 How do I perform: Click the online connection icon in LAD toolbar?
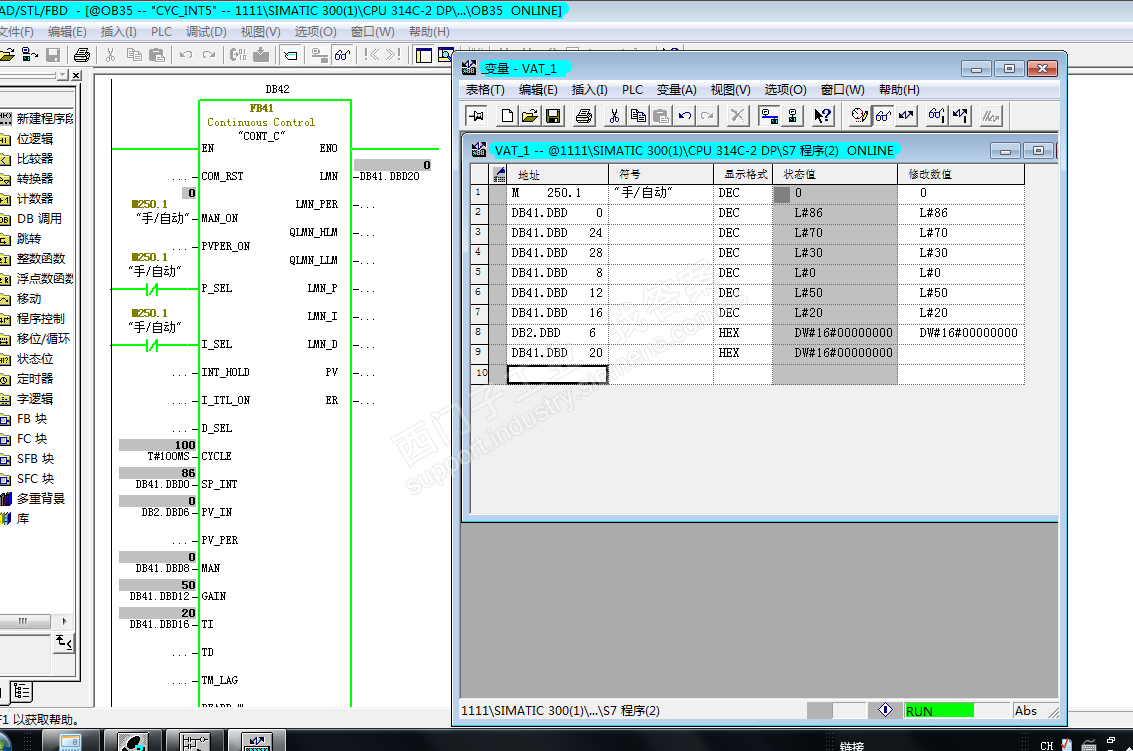[x=319, y=55]
